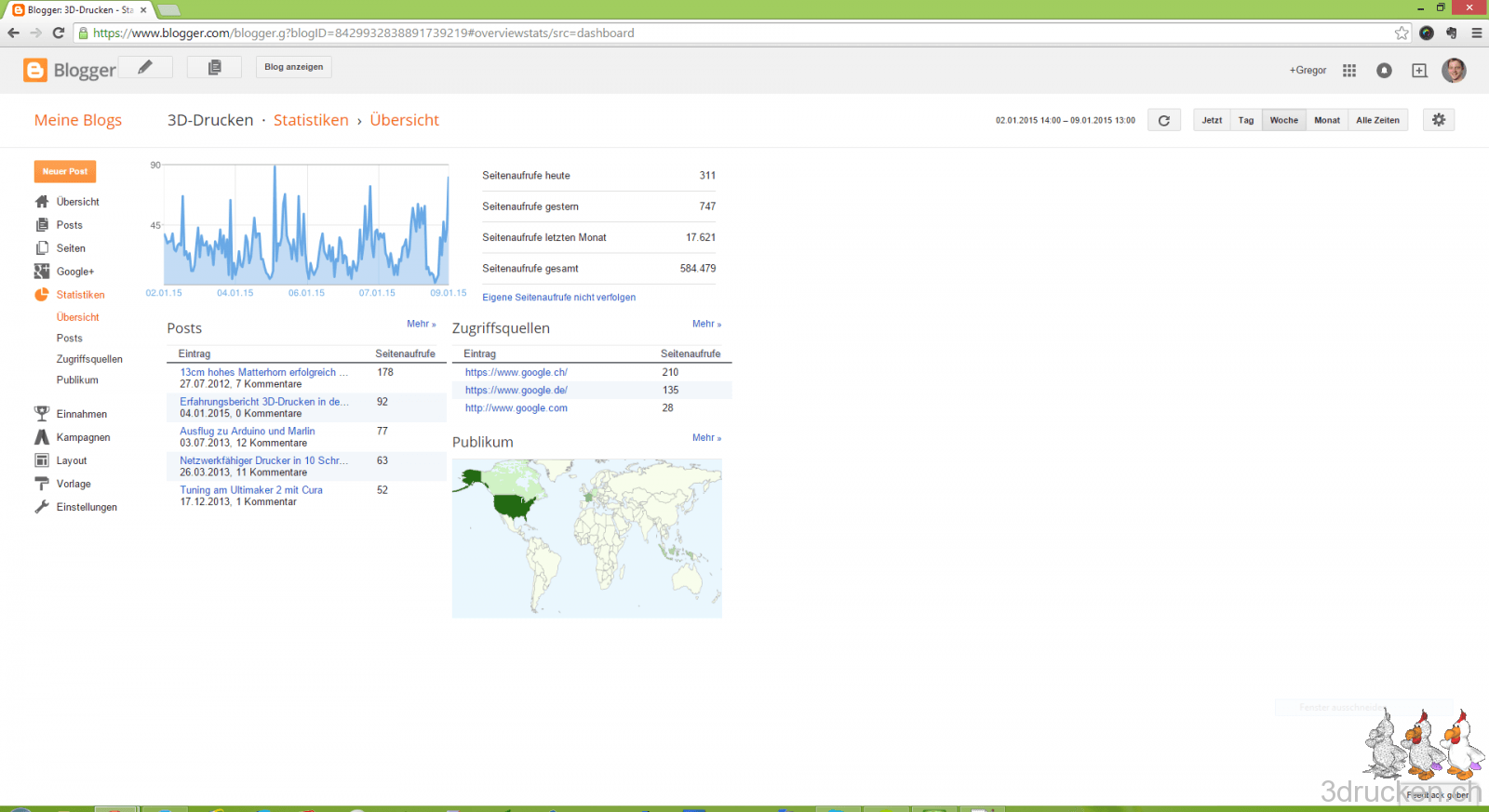Go back in browser history
Viewport: 1489px width, 812px height.
point(13,33)
